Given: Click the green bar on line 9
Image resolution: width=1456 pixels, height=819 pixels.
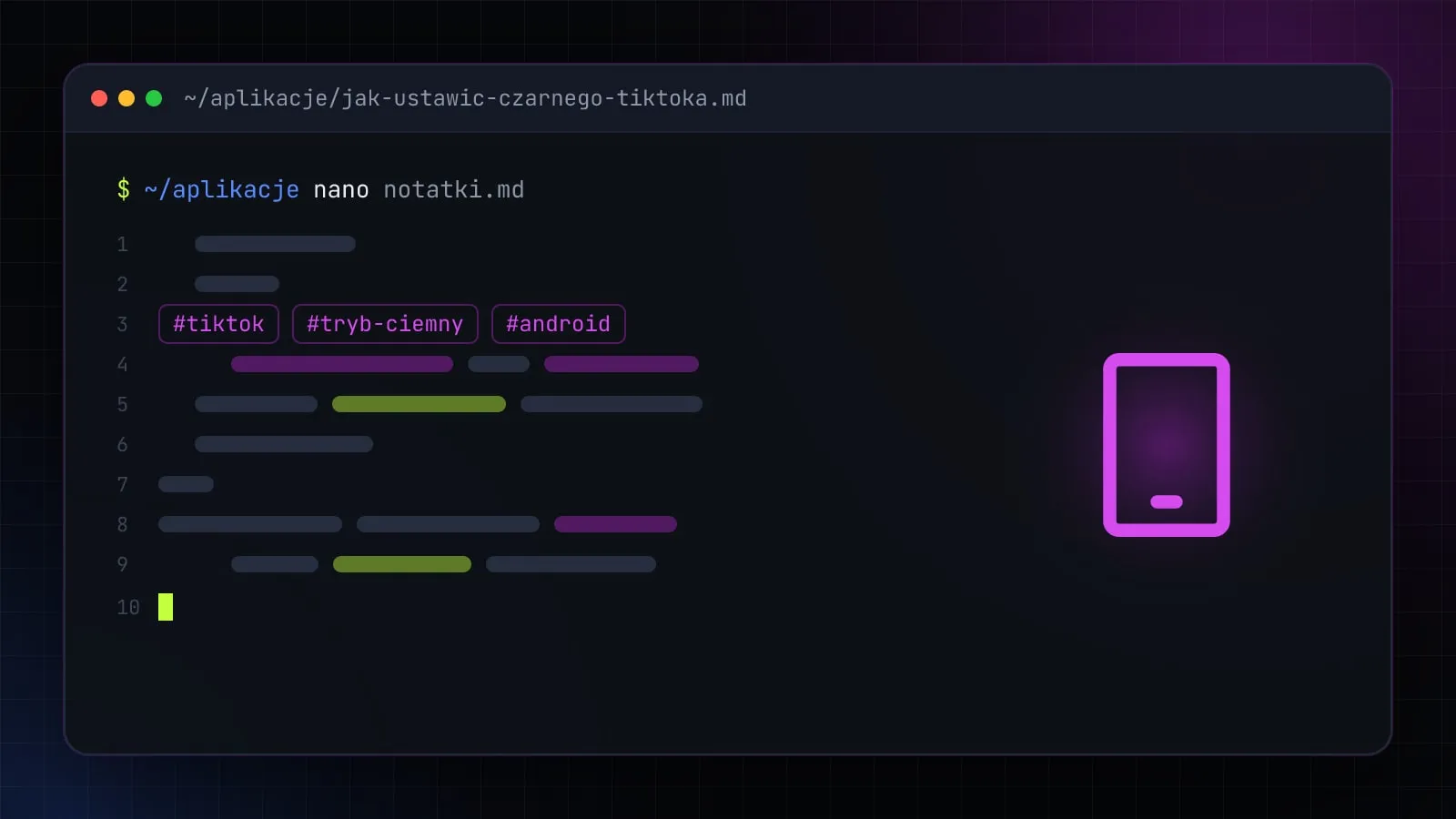Looking at the screenshot, I should click(x=402, y=564).
